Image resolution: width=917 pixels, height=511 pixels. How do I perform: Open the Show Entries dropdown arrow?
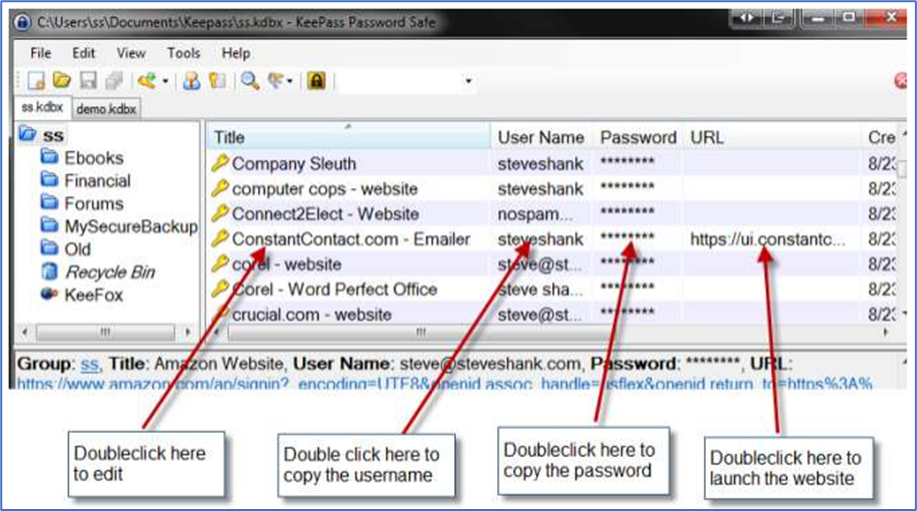click(x=289, y=81)
